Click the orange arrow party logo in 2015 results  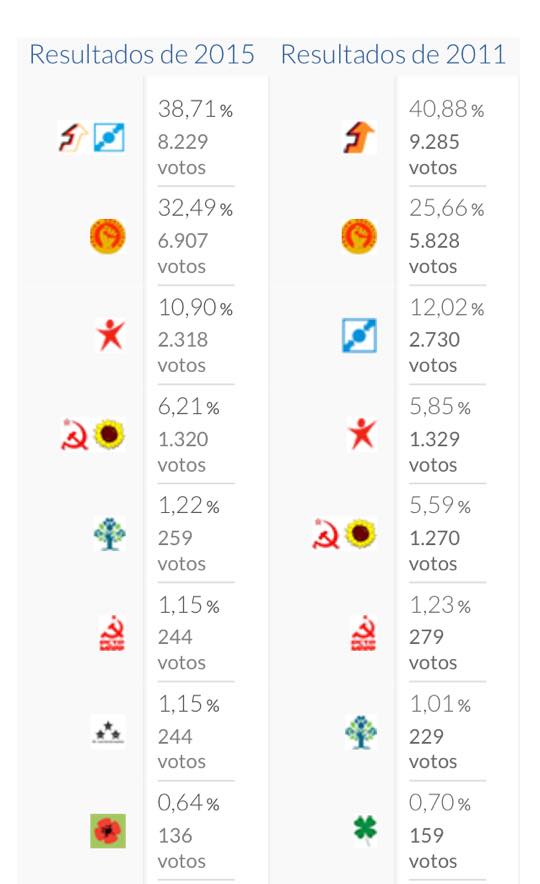pos(73,138)
